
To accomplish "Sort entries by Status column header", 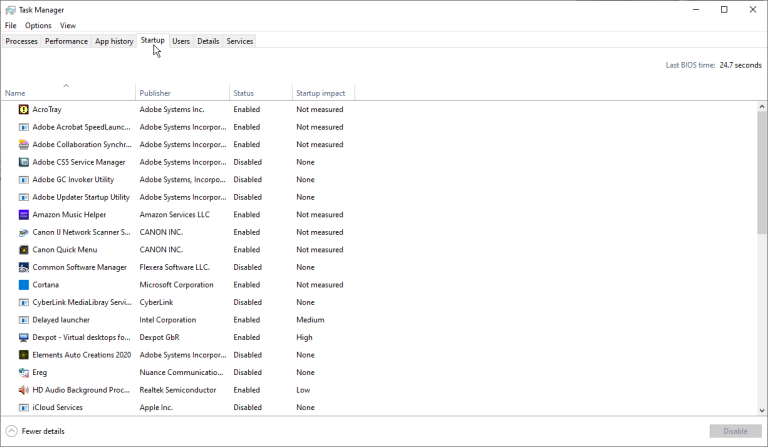I will [x=244, y=93].
